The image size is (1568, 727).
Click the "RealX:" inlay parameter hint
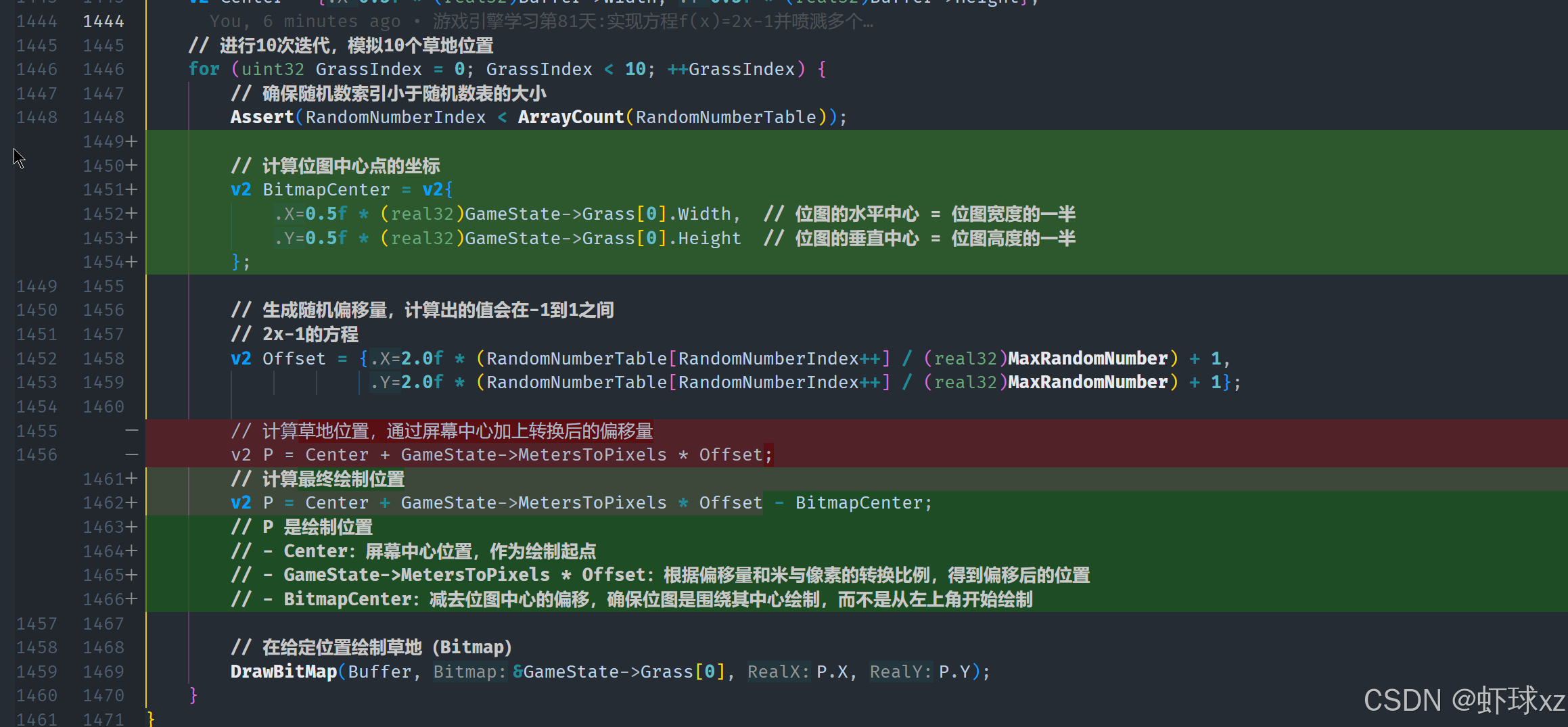[x=778, y=672]
